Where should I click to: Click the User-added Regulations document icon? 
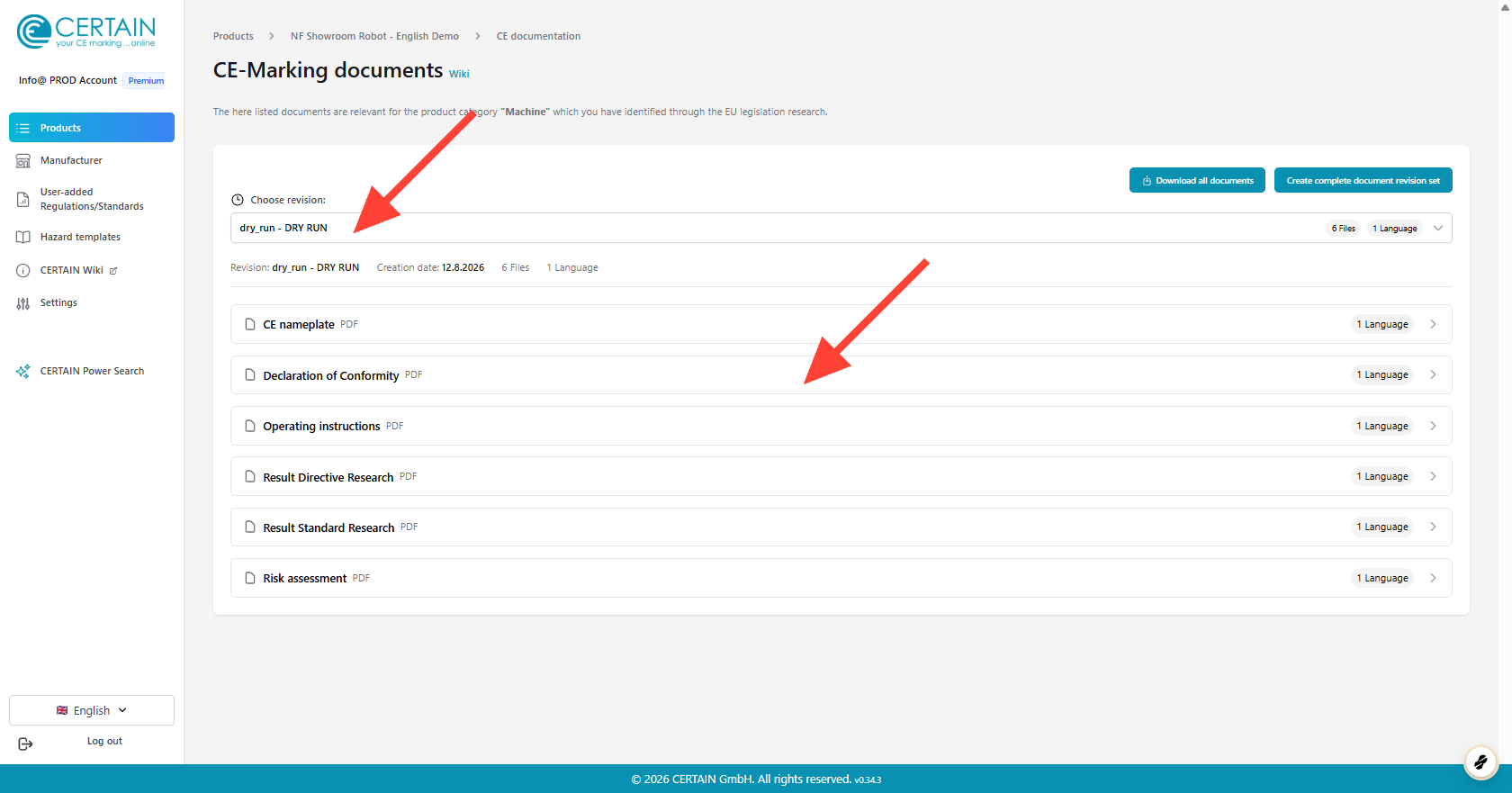[x=23, y=199]
